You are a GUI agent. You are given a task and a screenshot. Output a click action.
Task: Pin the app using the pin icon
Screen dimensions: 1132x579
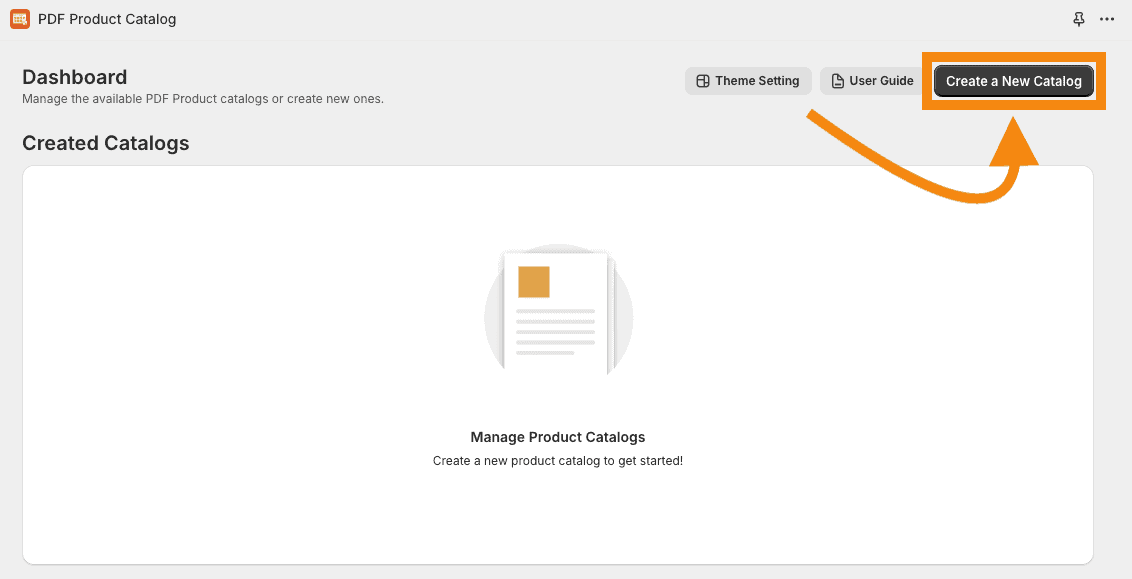1078,19
